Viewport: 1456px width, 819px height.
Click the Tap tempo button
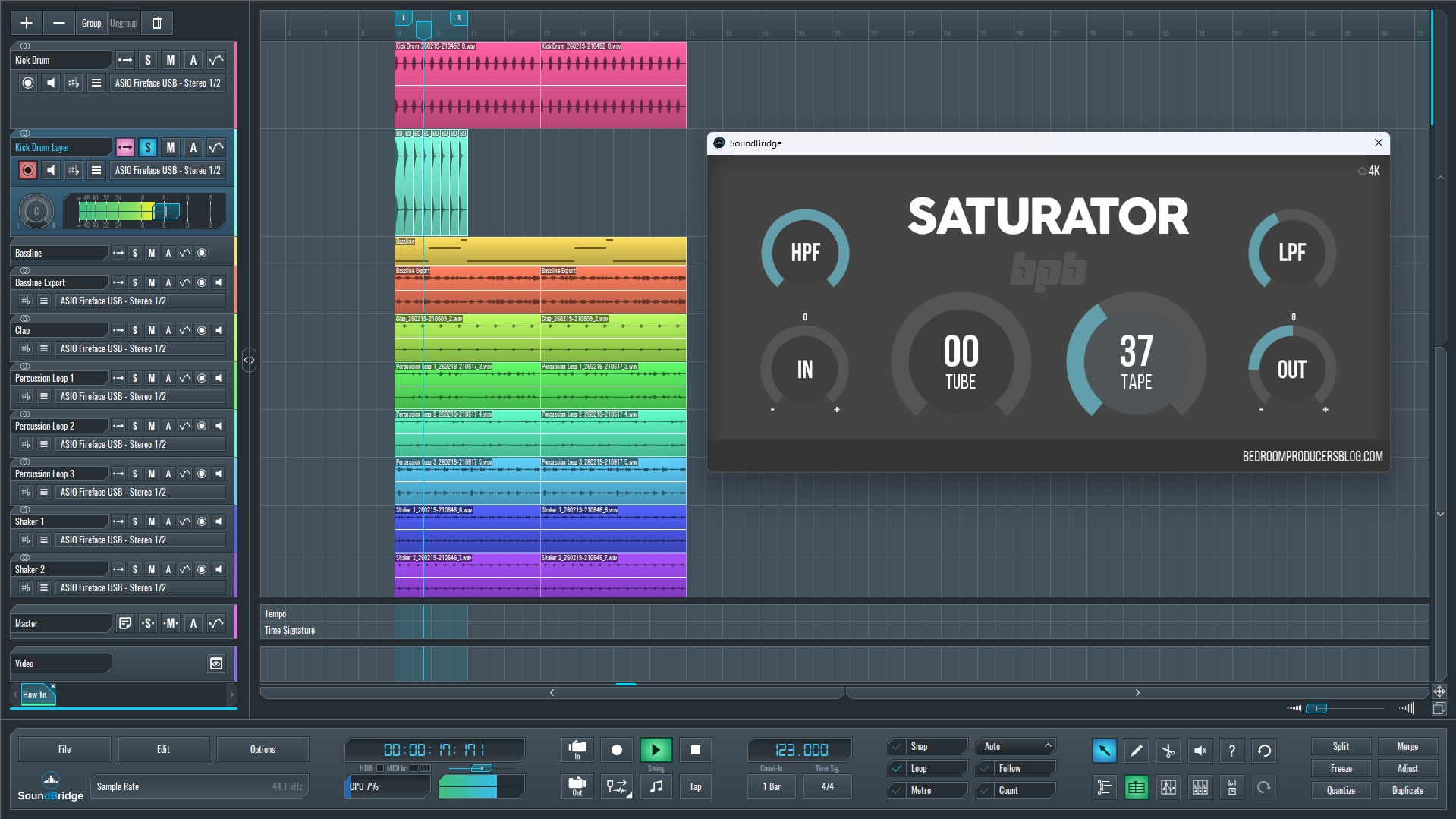[x=695, y=787]
